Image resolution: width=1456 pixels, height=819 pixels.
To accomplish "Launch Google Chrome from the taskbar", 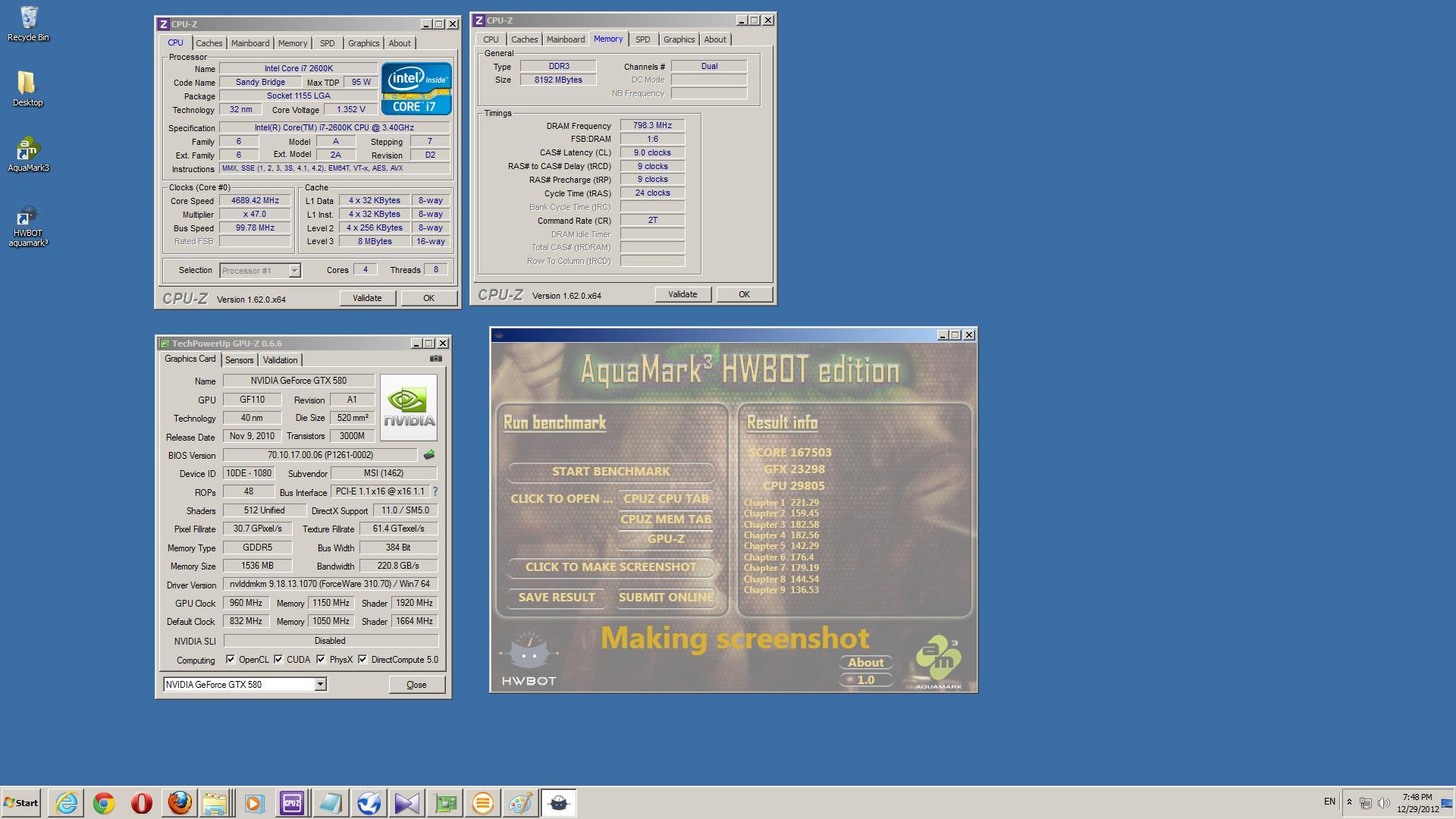I will (x=104, y=803).
